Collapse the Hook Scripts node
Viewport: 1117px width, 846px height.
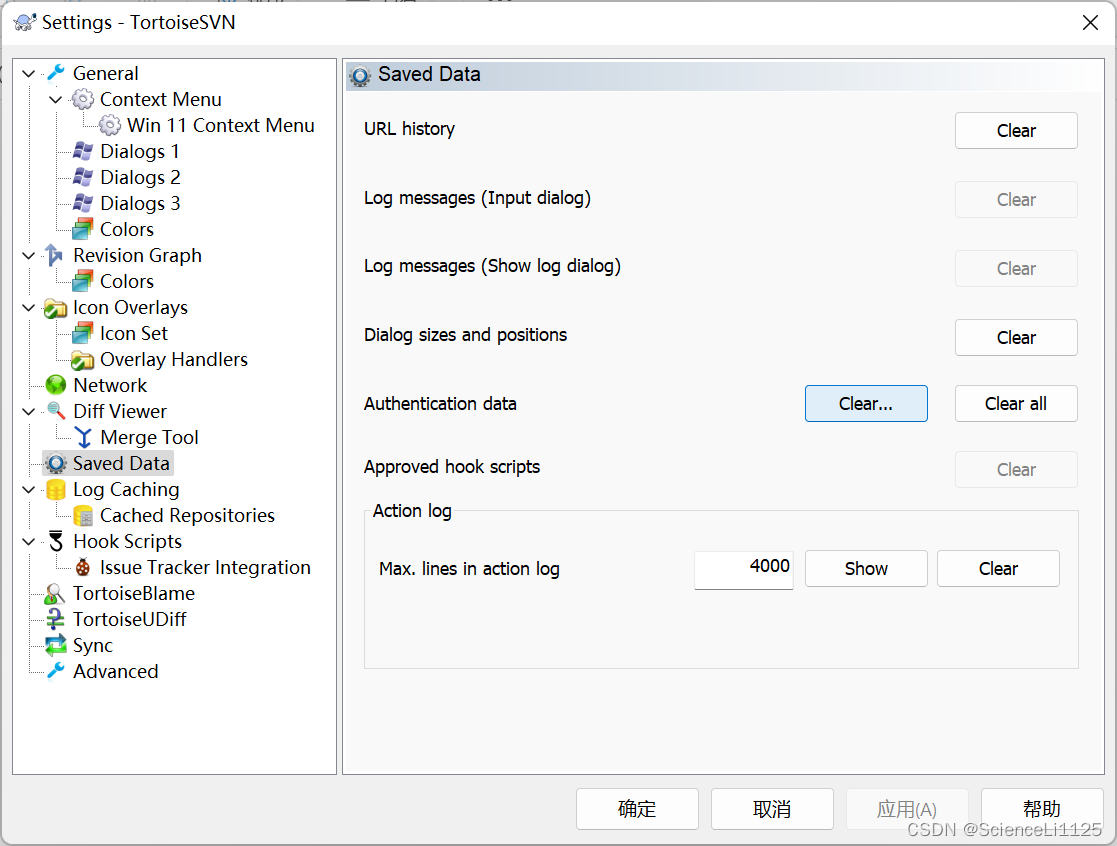(x=28, y=541)
